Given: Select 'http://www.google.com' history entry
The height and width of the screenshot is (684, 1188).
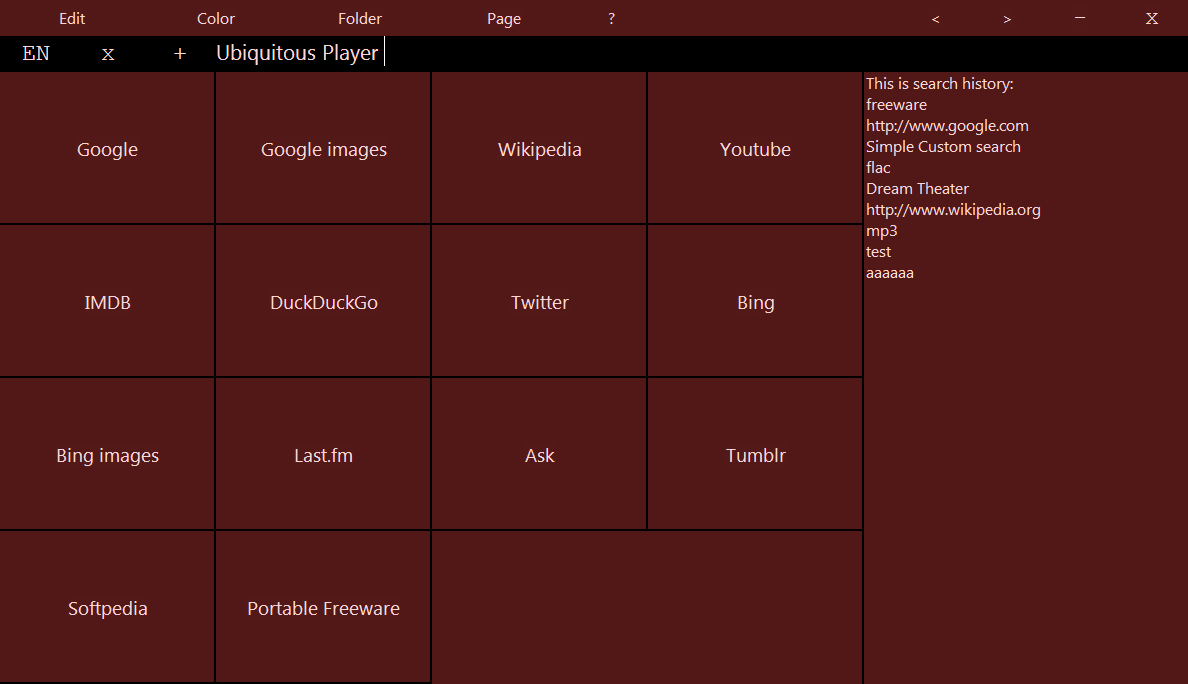Looking at the screenshot, I should pyautogui.click(x=947, y=126).
